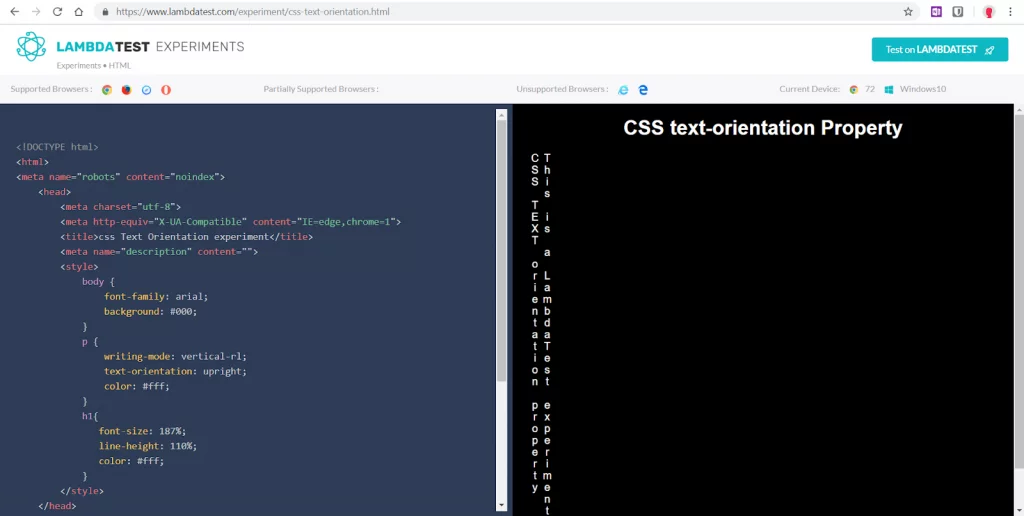Image resolution: width=1024 pixels, height=516 pixels.
Task: Click the vertical LambdaTest experiment text column
Action: click(x=547, y=334)
